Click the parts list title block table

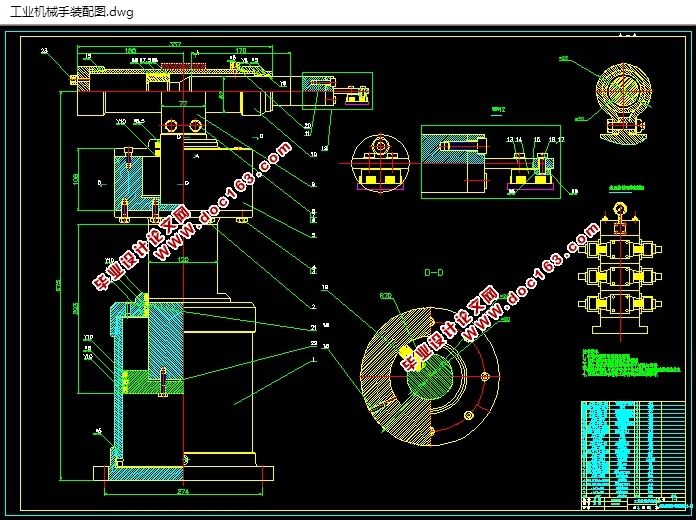633,455
